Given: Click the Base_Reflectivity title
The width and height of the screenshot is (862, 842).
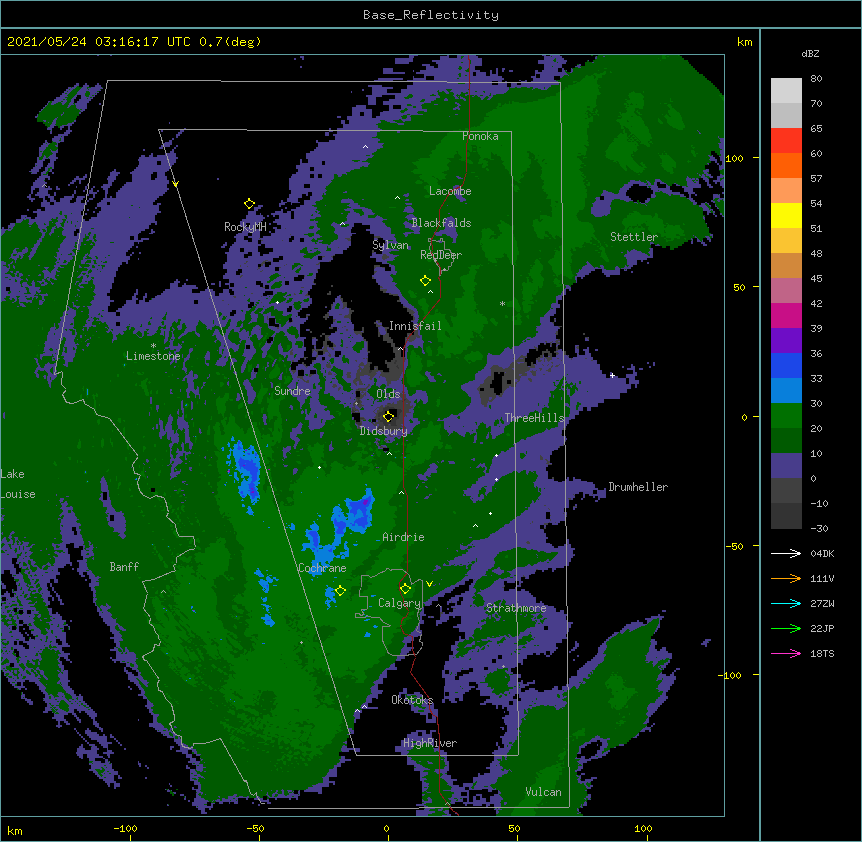Looking at the screenshot, I should click(x=431, y=15).
